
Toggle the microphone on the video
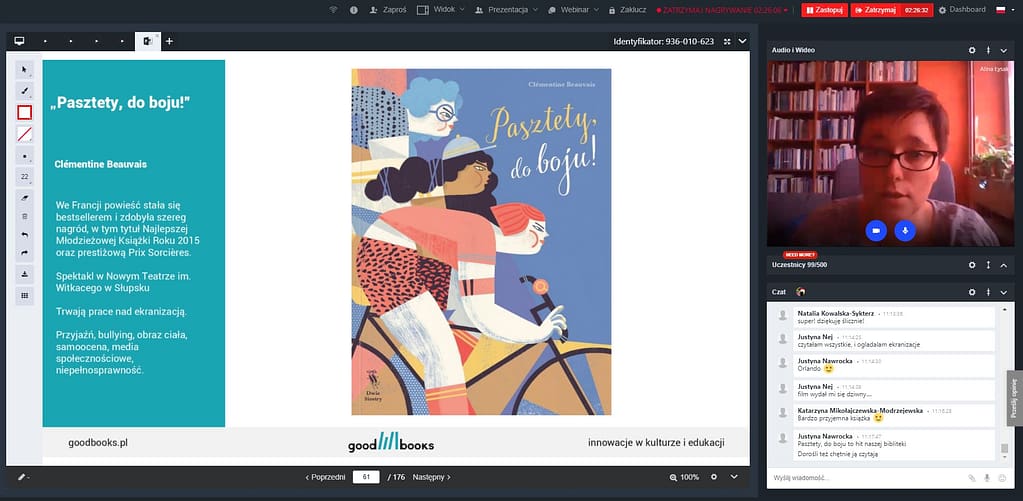tap(905, 230)
